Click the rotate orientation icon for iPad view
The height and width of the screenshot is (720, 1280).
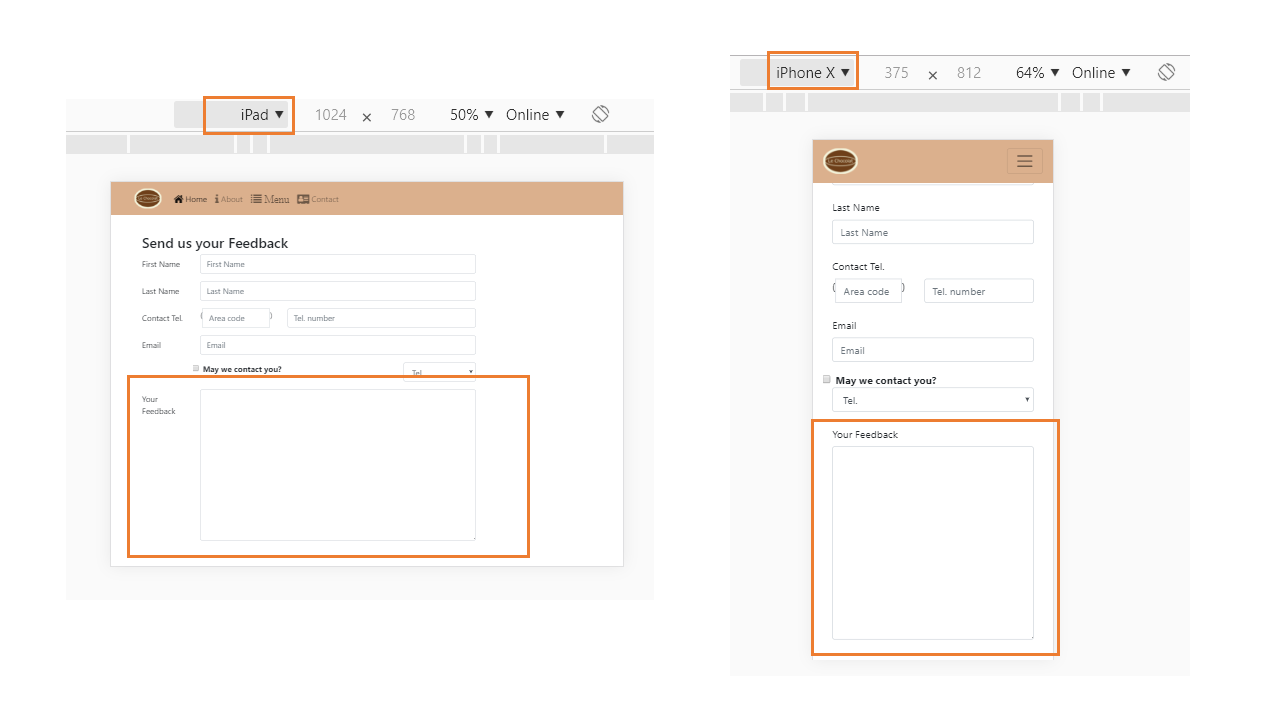coord(600,114)
